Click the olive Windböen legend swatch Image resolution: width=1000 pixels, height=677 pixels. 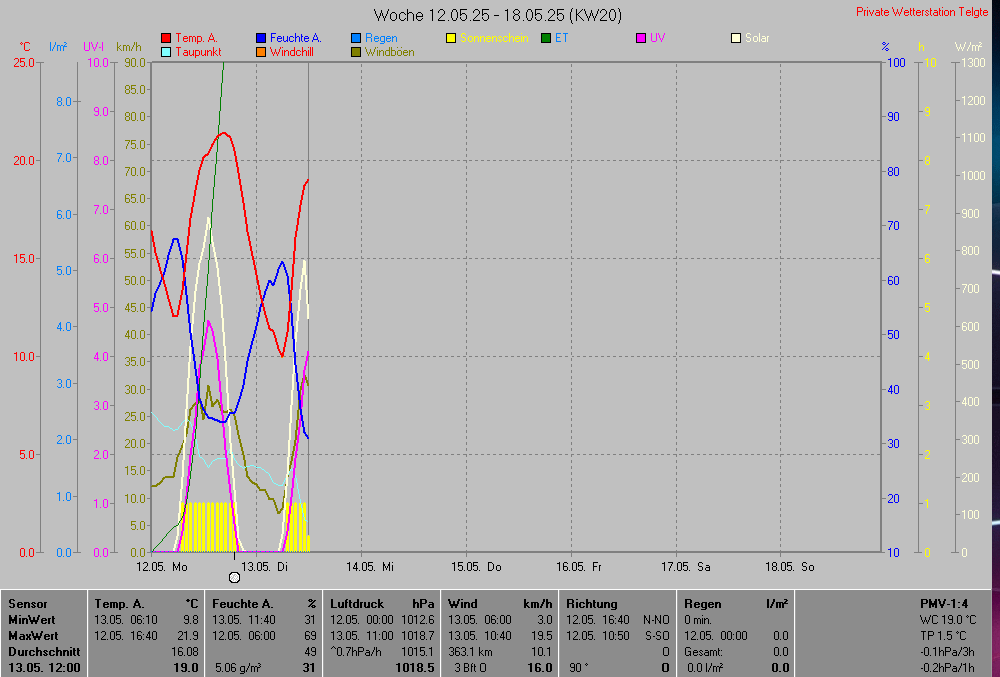(x=356, y=52)
